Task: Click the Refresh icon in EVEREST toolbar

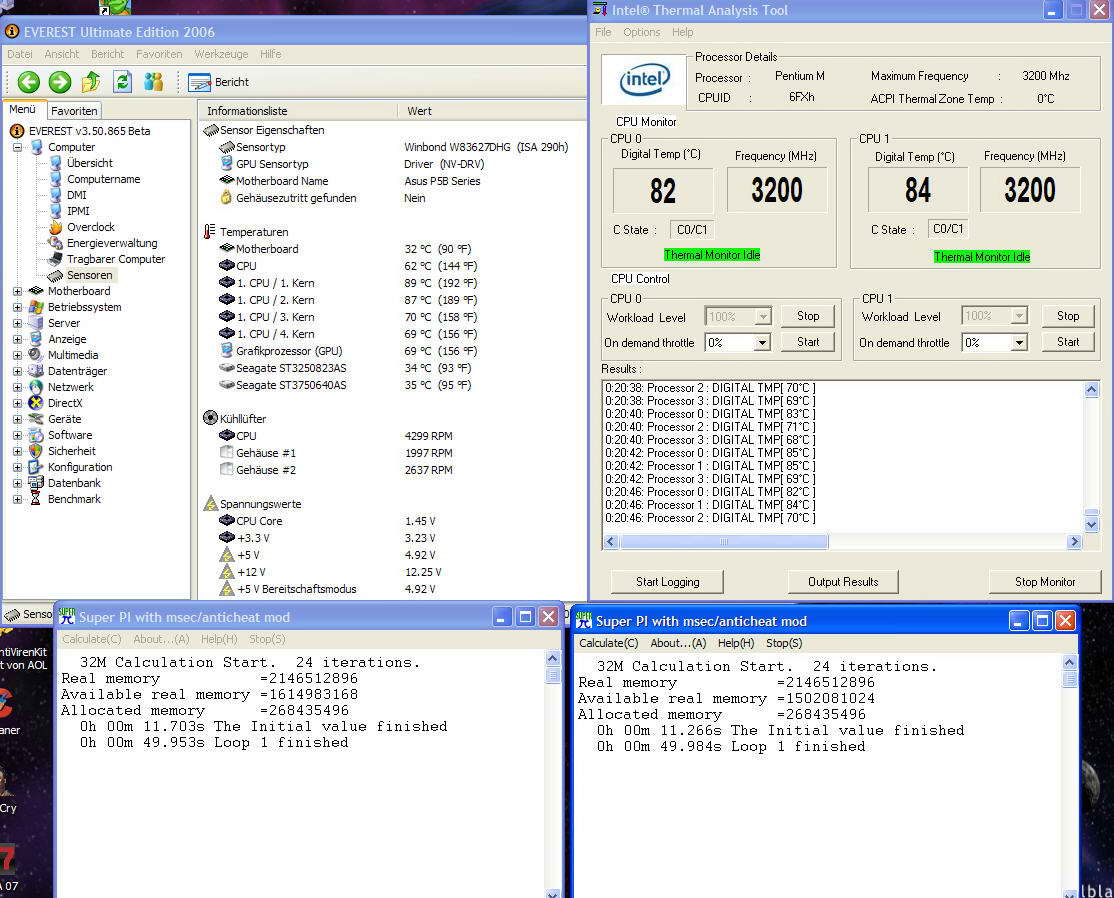Action: (122, 82)
